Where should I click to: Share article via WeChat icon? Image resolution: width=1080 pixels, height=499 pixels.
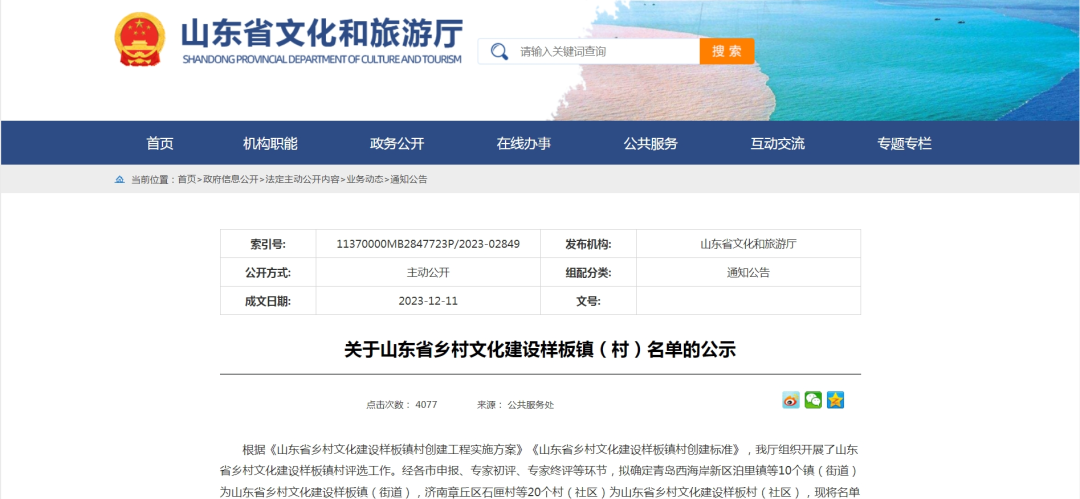pyautogui.click(x=813, y=400)
